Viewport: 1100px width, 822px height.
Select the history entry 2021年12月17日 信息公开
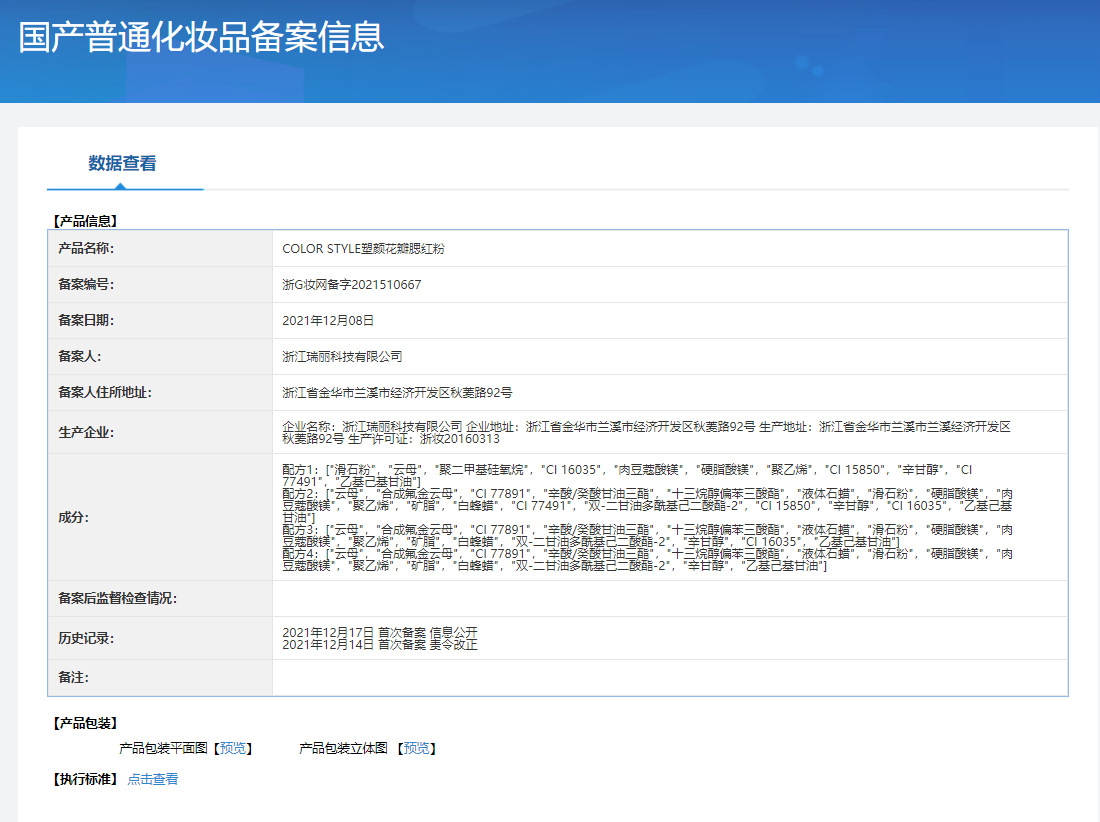click(380, 632)
